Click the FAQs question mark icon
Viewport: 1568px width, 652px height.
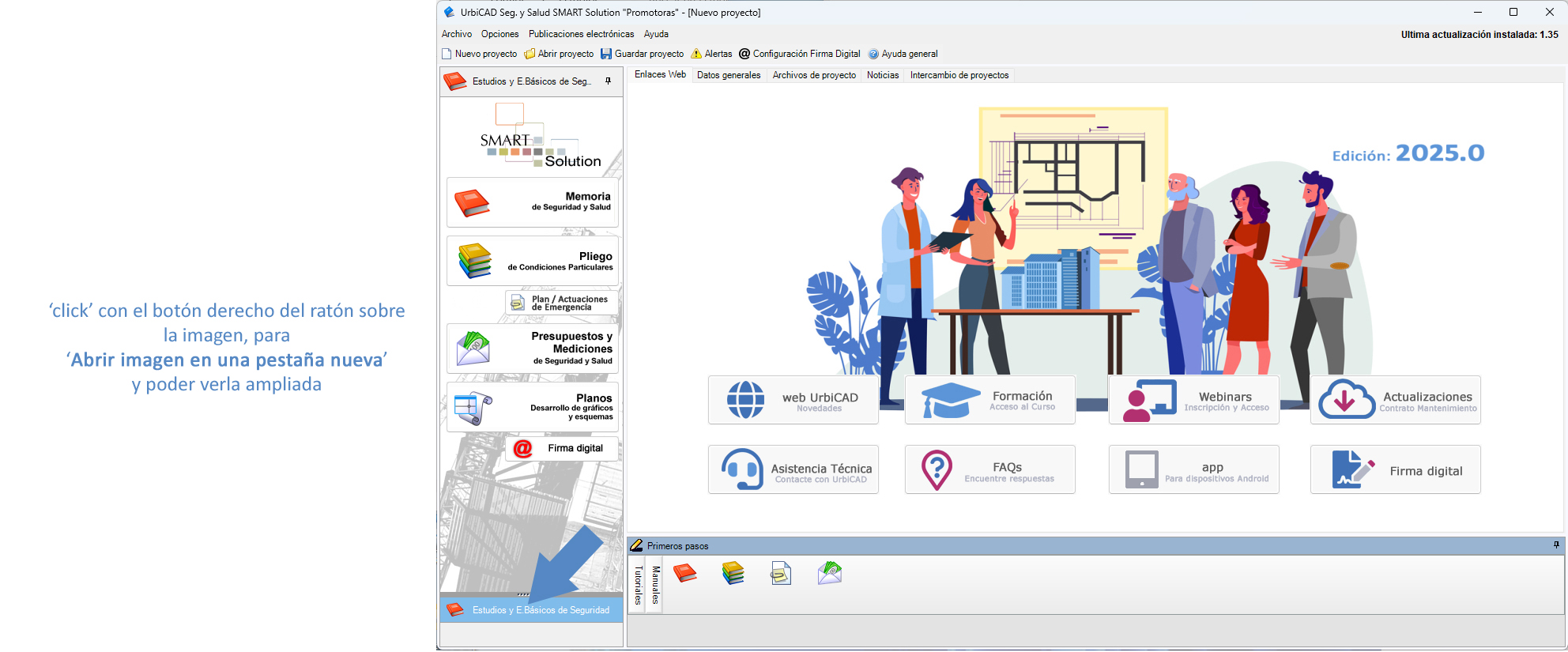(937, 470)
